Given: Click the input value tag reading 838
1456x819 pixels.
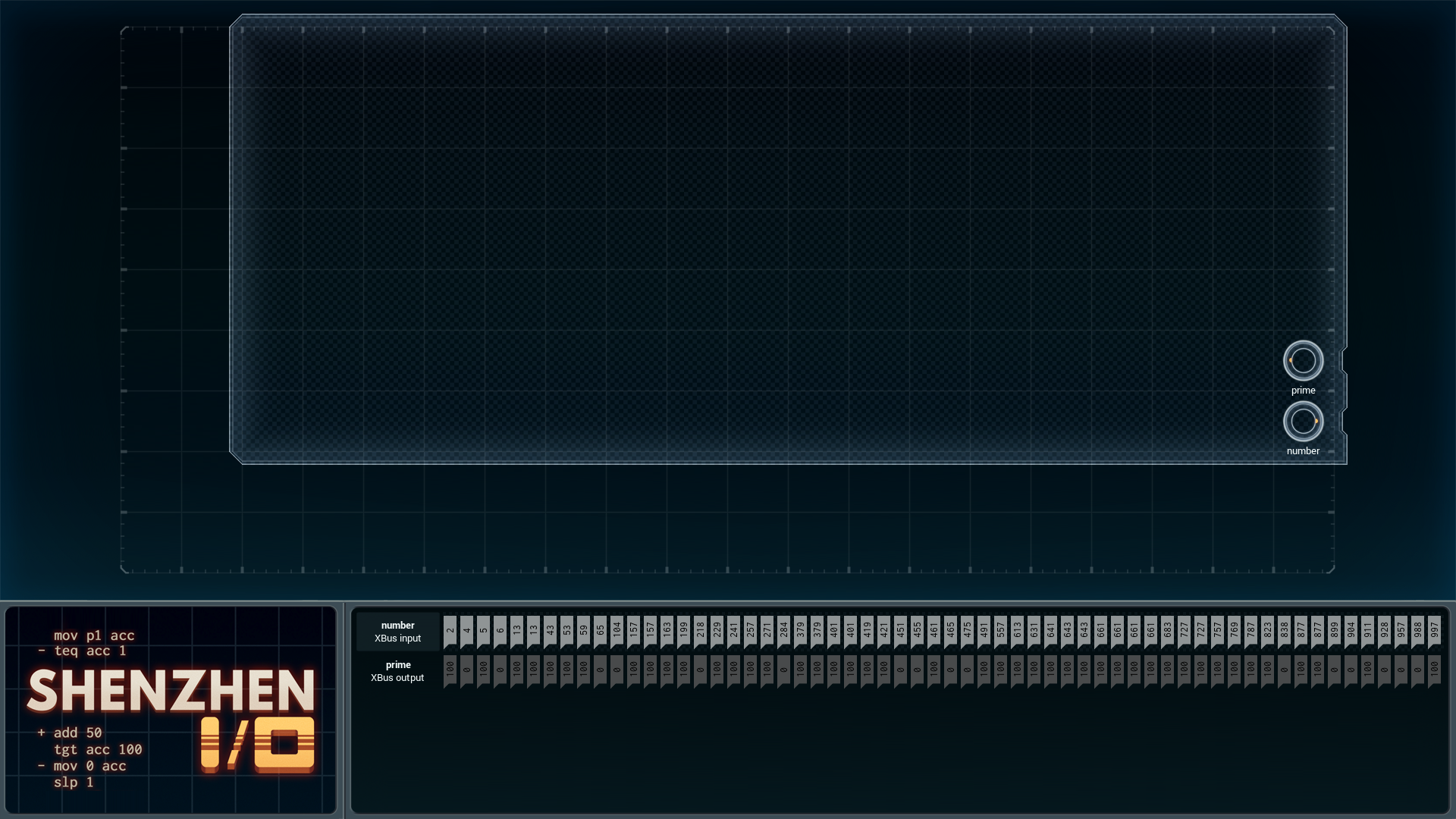Looking at the screenshot, I should (1284, 631).
